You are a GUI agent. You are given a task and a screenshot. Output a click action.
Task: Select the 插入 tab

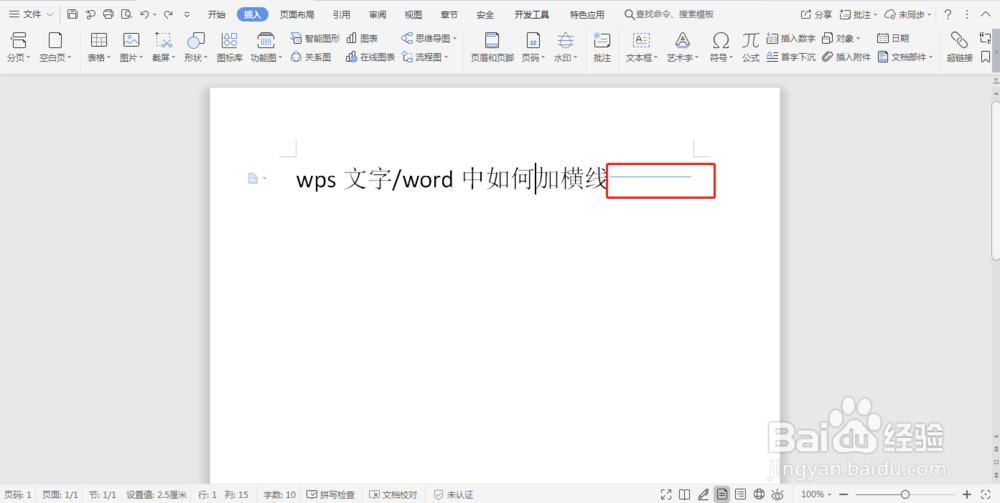(253, 15)
